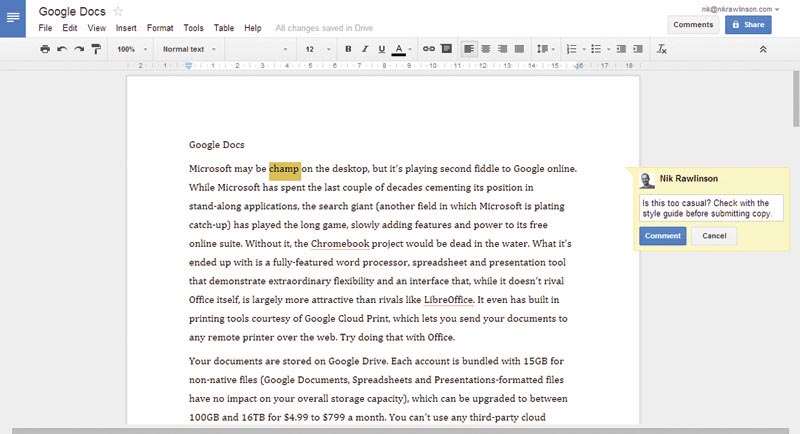Open the View menu
Viewport: 800px width, 434px height.
(x=96, y=28)
